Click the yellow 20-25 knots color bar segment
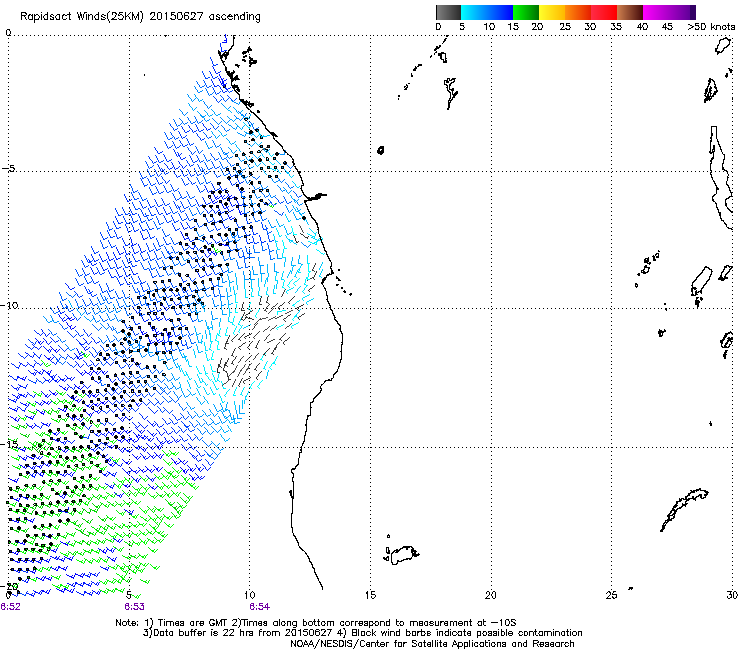Viewport: 740px width, 650px height. pos(552,12)
